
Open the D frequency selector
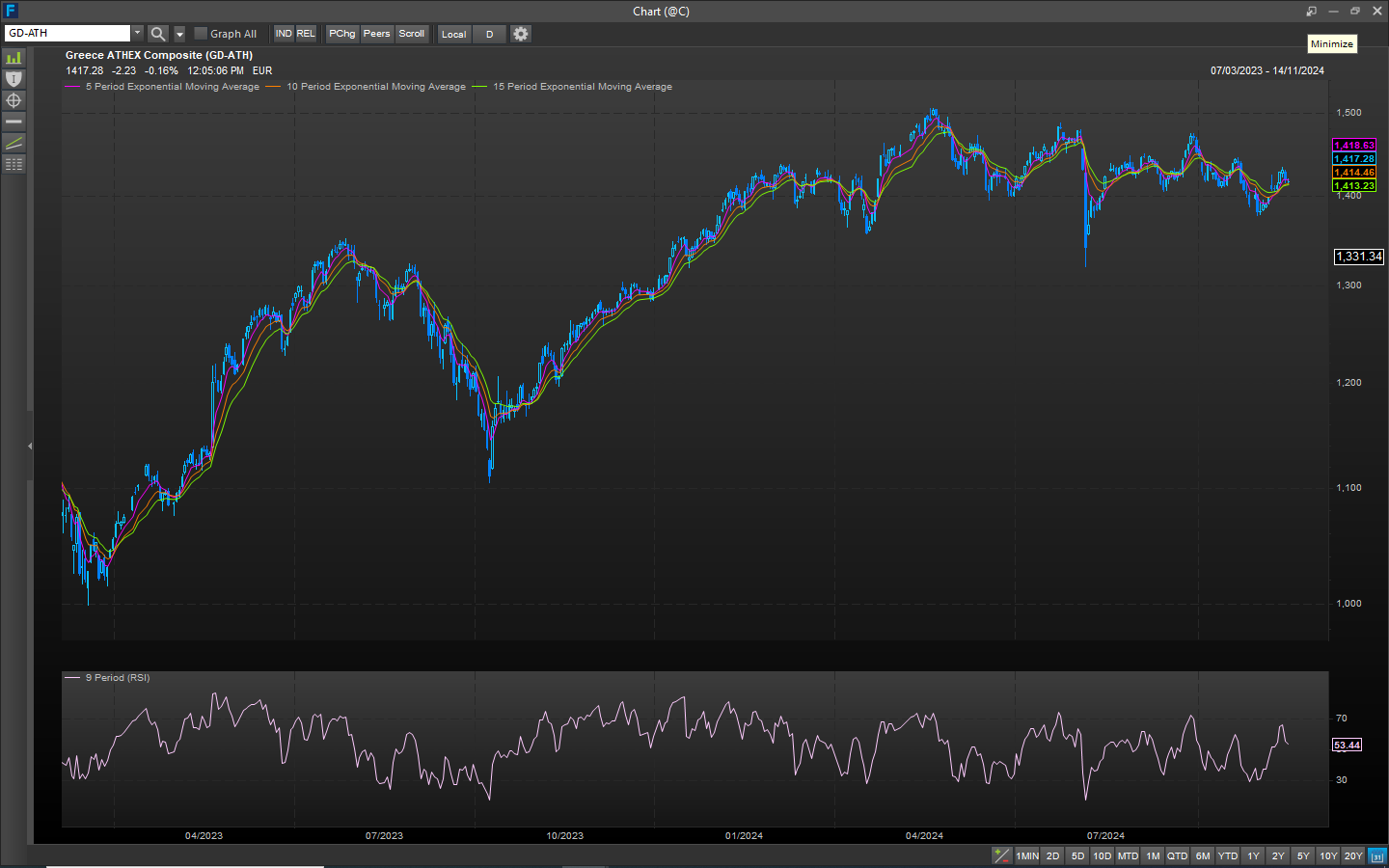[489, 34]
